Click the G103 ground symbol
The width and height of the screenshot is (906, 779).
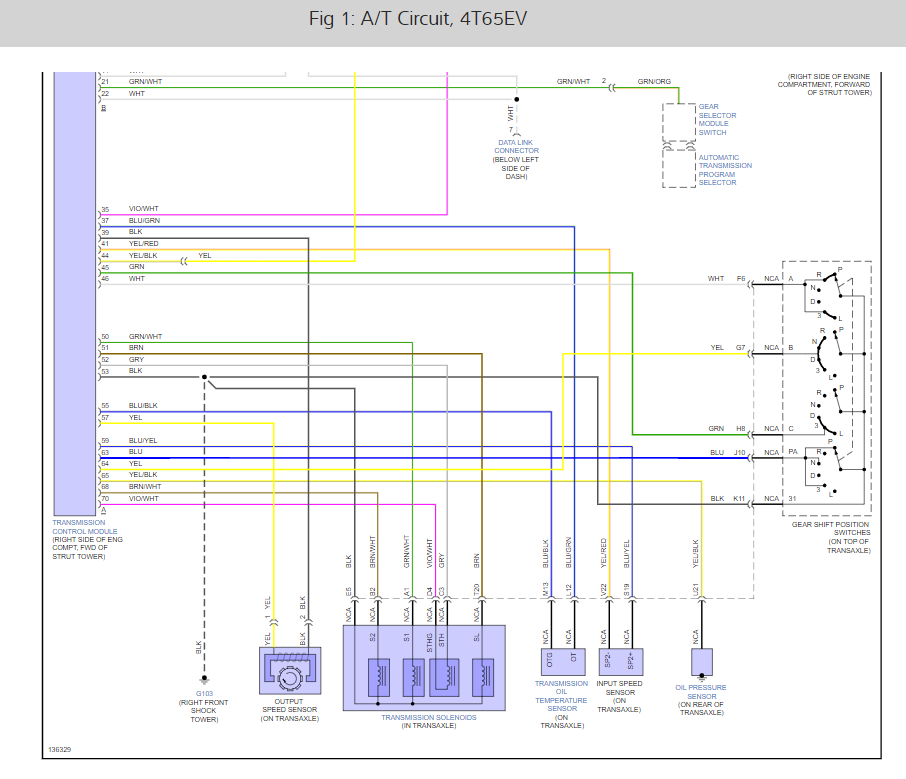(204, 680)
